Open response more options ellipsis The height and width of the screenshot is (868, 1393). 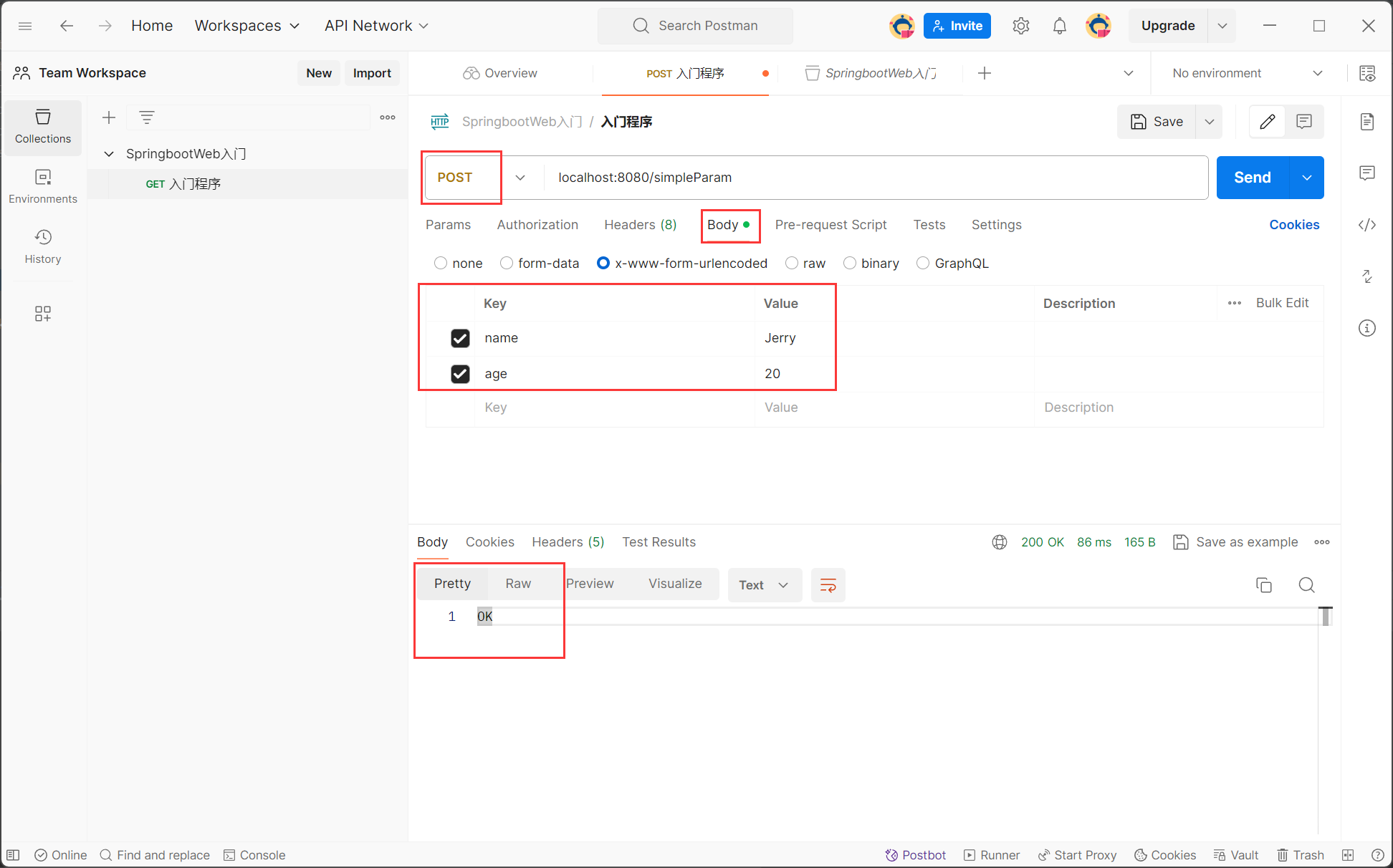1322,542
